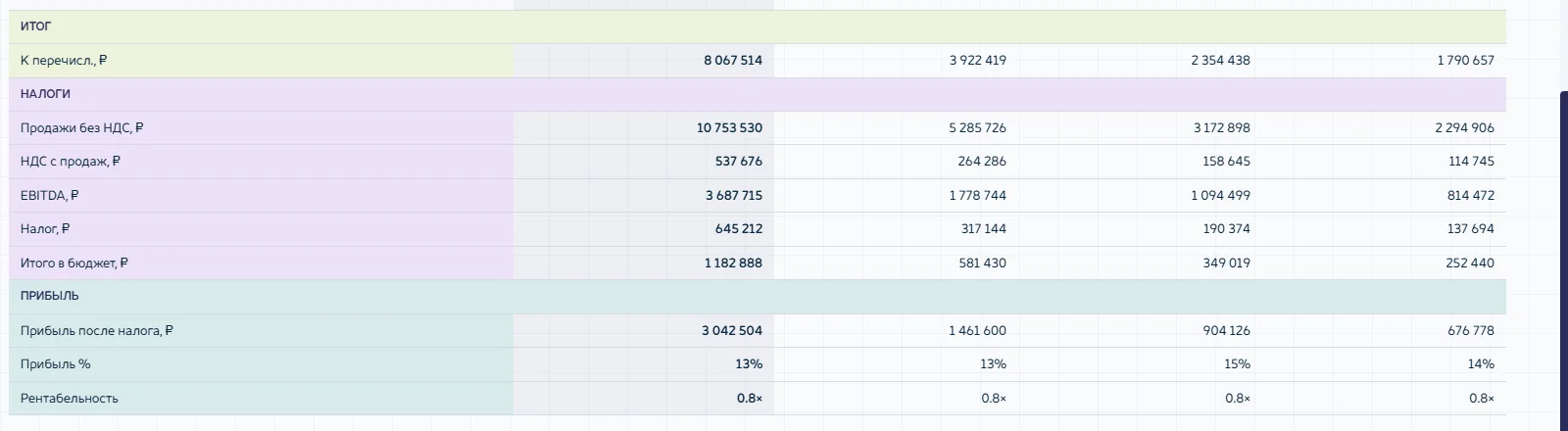Click total value 1 182 888

tap(733, 263)
